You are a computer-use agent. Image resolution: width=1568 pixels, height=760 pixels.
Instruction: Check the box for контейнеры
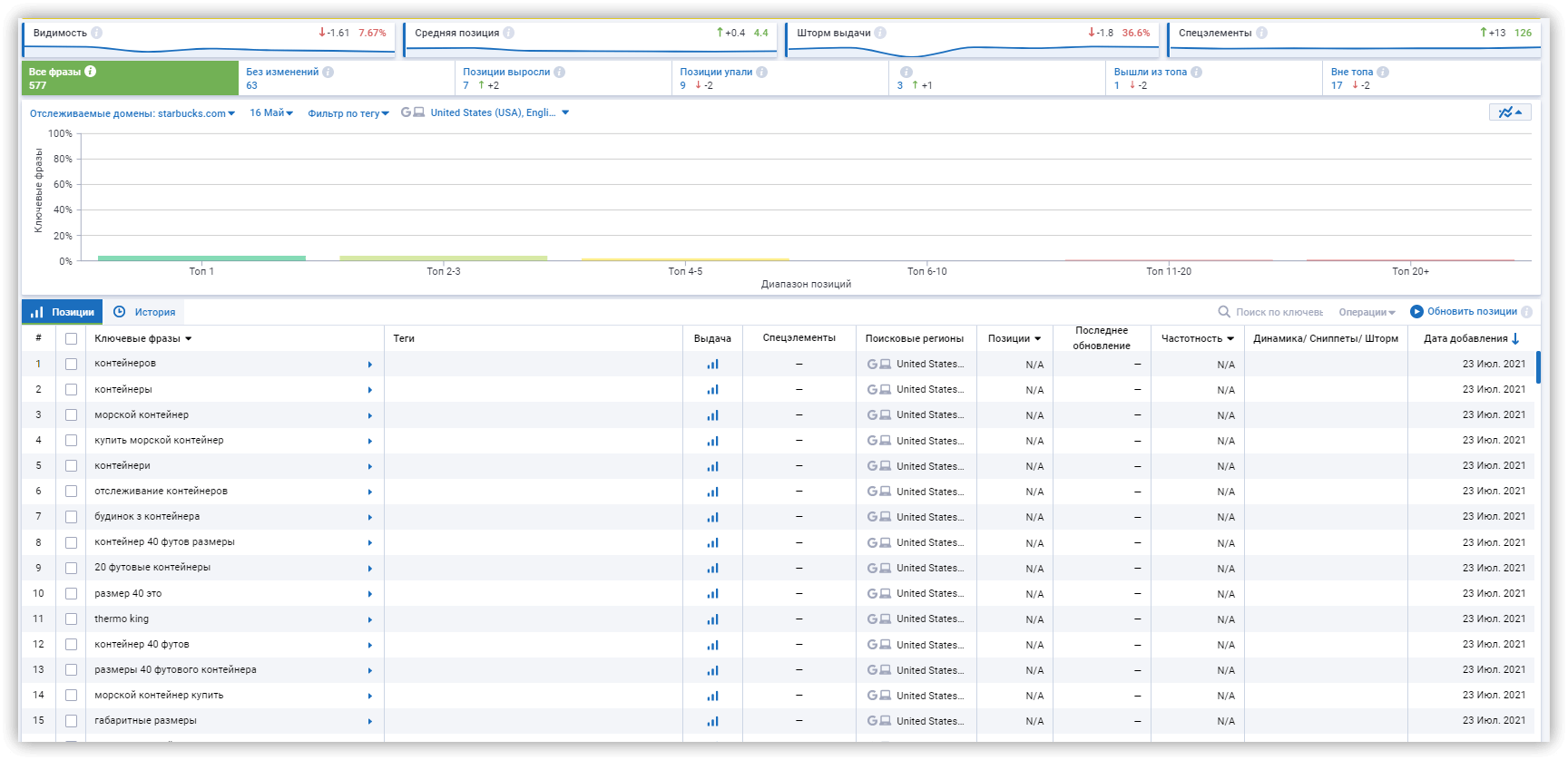click(71, 389)
